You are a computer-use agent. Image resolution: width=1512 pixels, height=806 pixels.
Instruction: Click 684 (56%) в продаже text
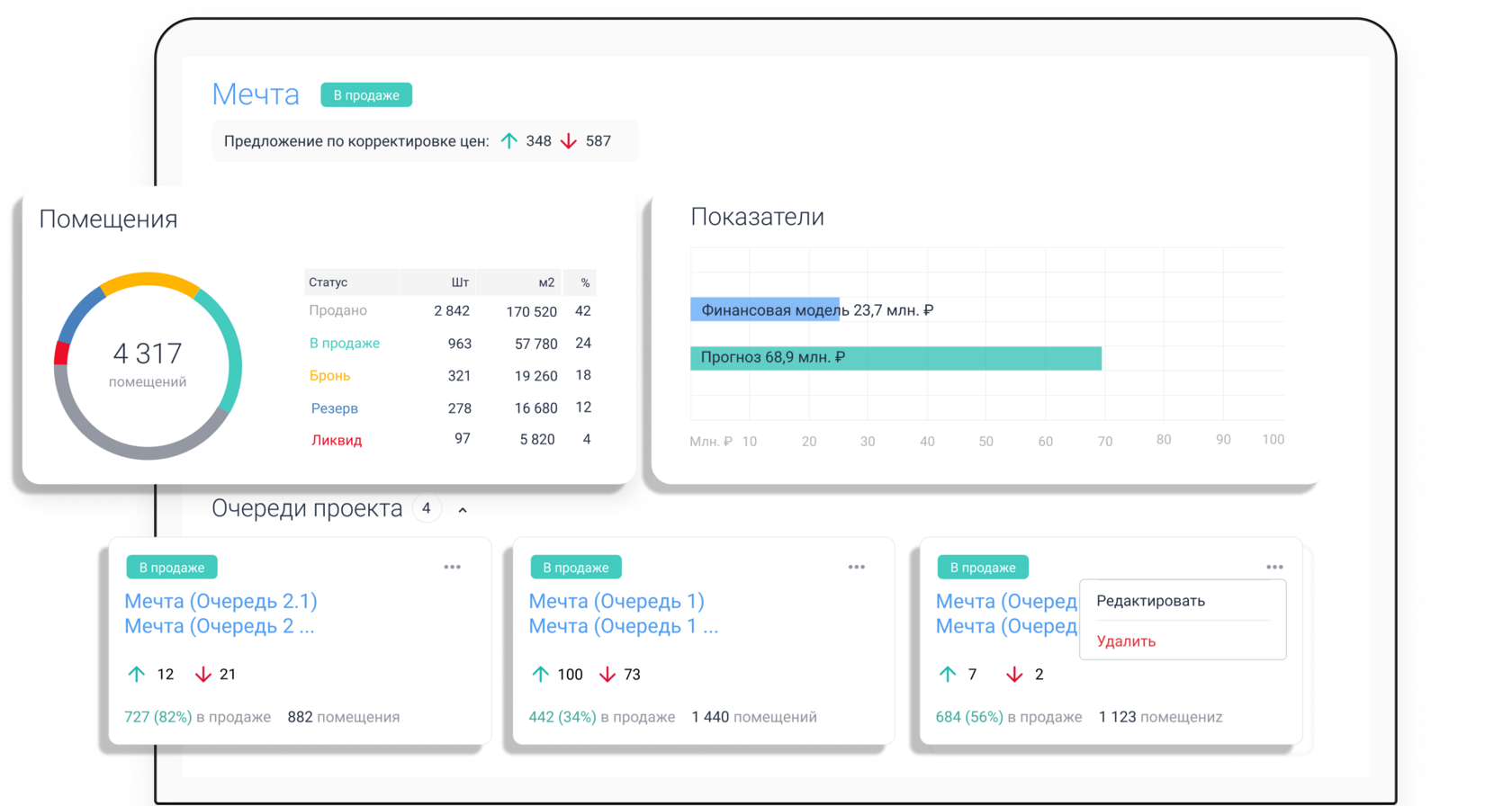point(1009,717)
